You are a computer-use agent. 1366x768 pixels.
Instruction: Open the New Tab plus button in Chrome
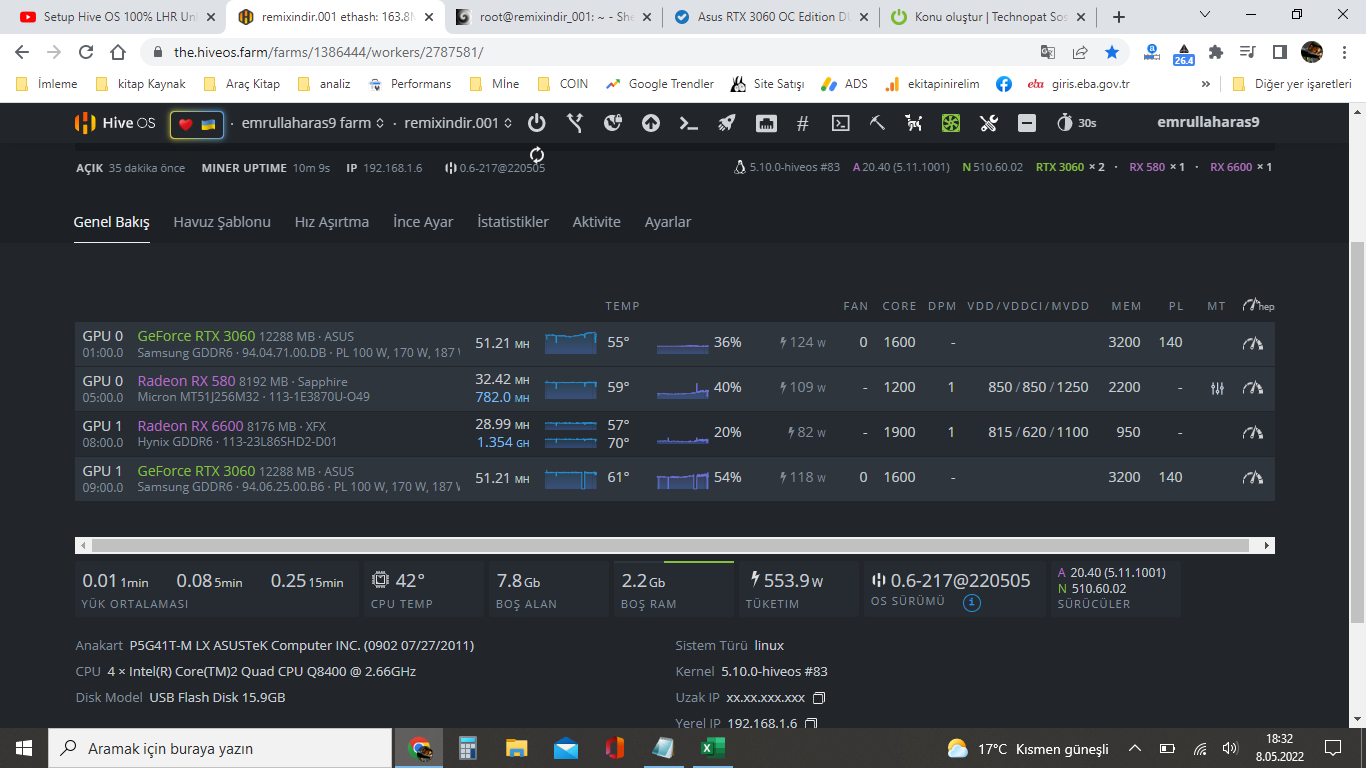tap(1119, 17)
